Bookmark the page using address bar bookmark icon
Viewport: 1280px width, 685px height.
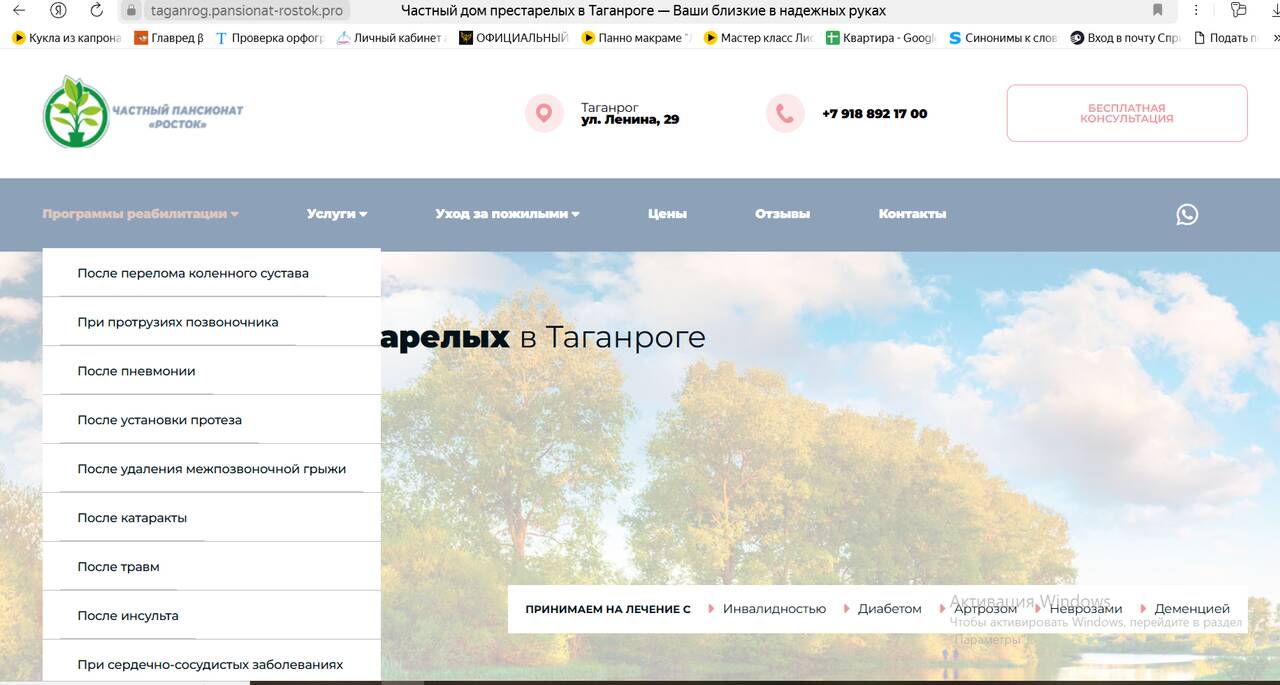(x=1157, y=10)
